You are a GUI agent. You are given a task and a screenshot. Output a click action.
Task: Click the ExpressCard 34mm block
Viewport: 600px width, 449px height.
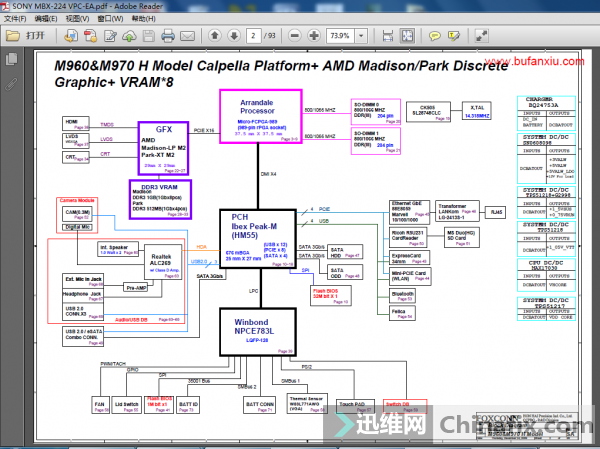click(409, 258)
